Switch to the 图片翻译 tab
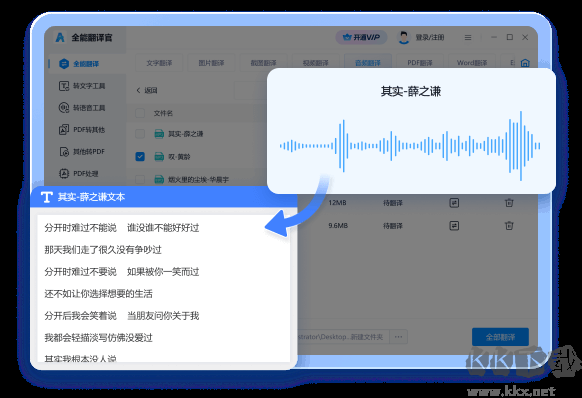The height and width of the screenshot is (398, 582). click(211, 63)
